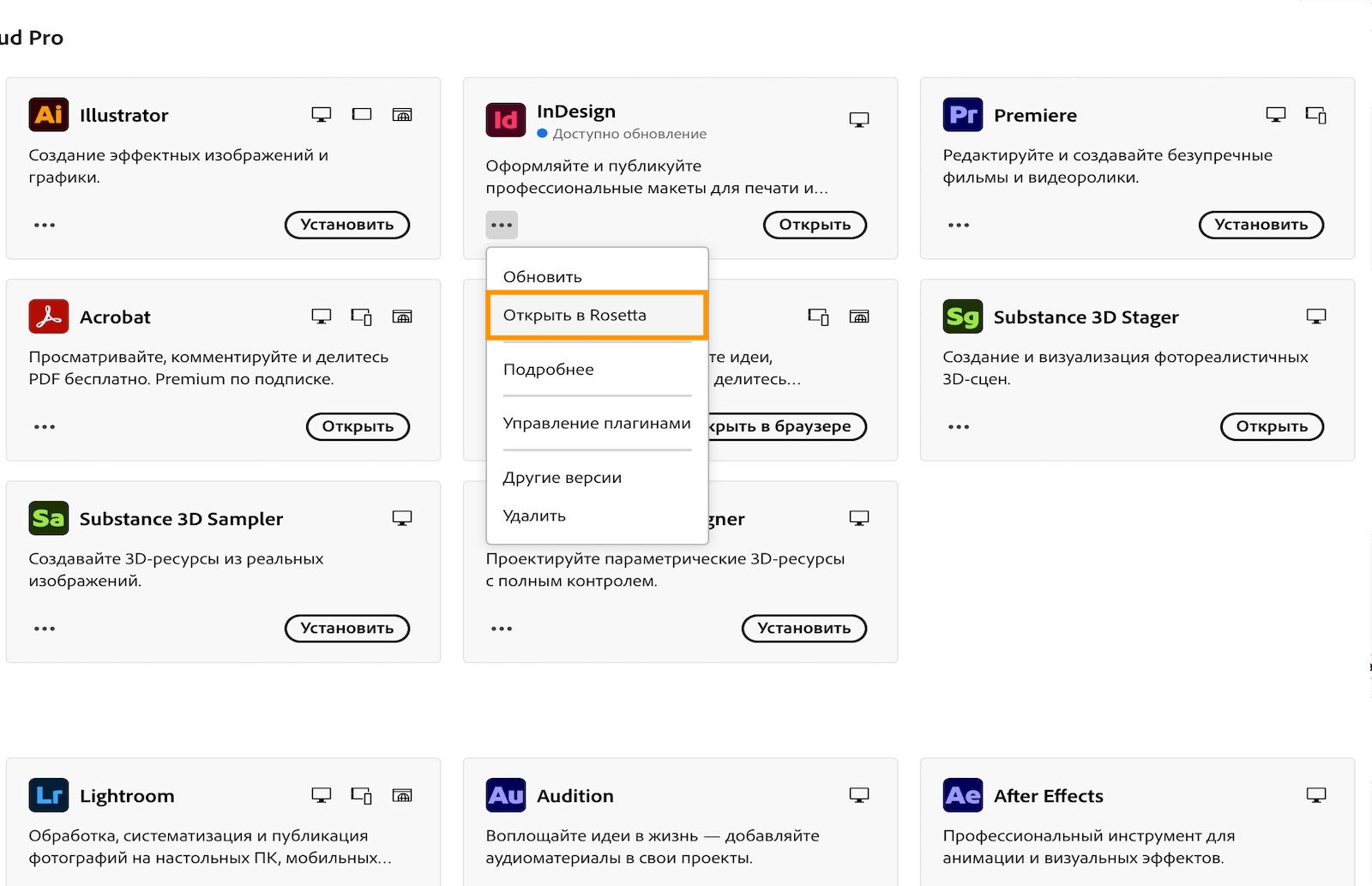This screenshot has width=1372, height=886.
Task: Click the Premiere app name text
Action: pos(1035,115)
